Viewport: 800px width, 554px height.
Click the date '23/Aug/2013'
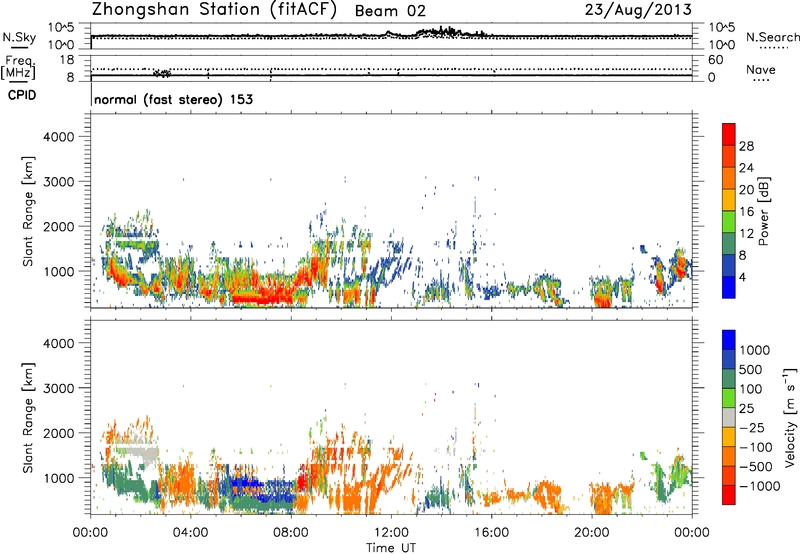click(x=638, y=10)
